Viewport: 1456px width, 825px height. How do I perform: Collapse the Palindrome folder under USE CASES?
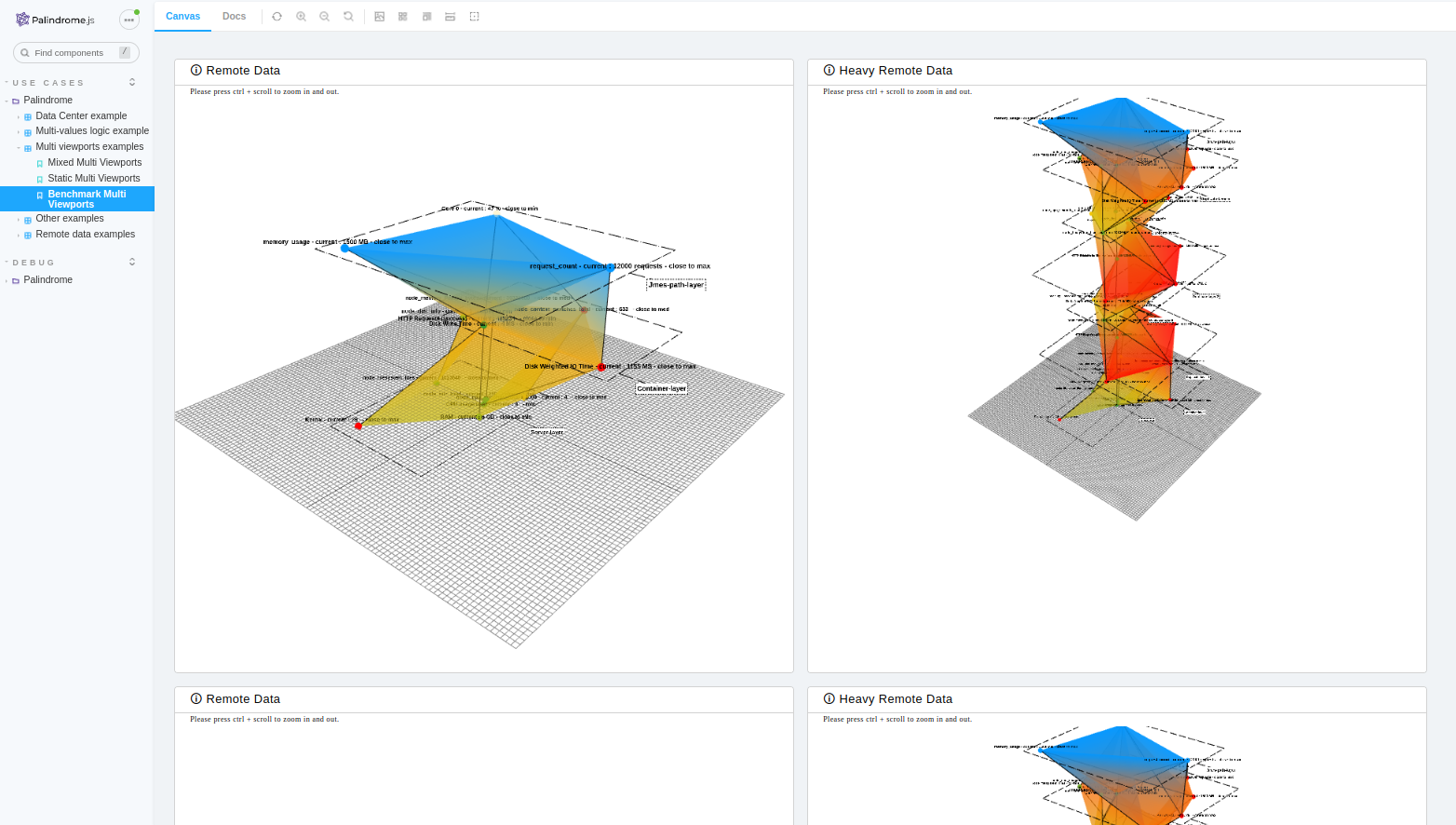[x=47, y=101]
